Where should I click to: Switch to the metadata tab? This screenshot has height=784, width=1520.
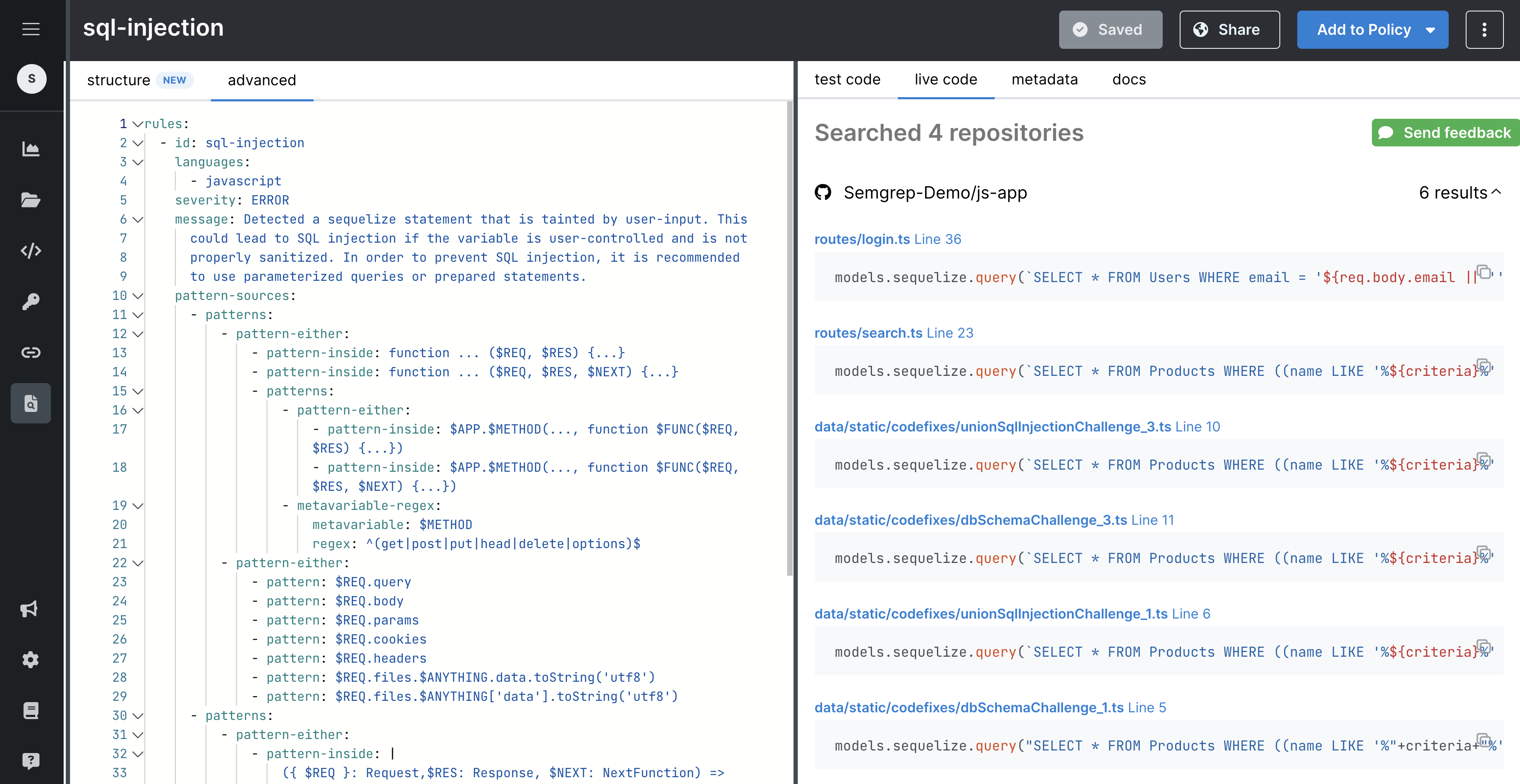(1044, 80)
